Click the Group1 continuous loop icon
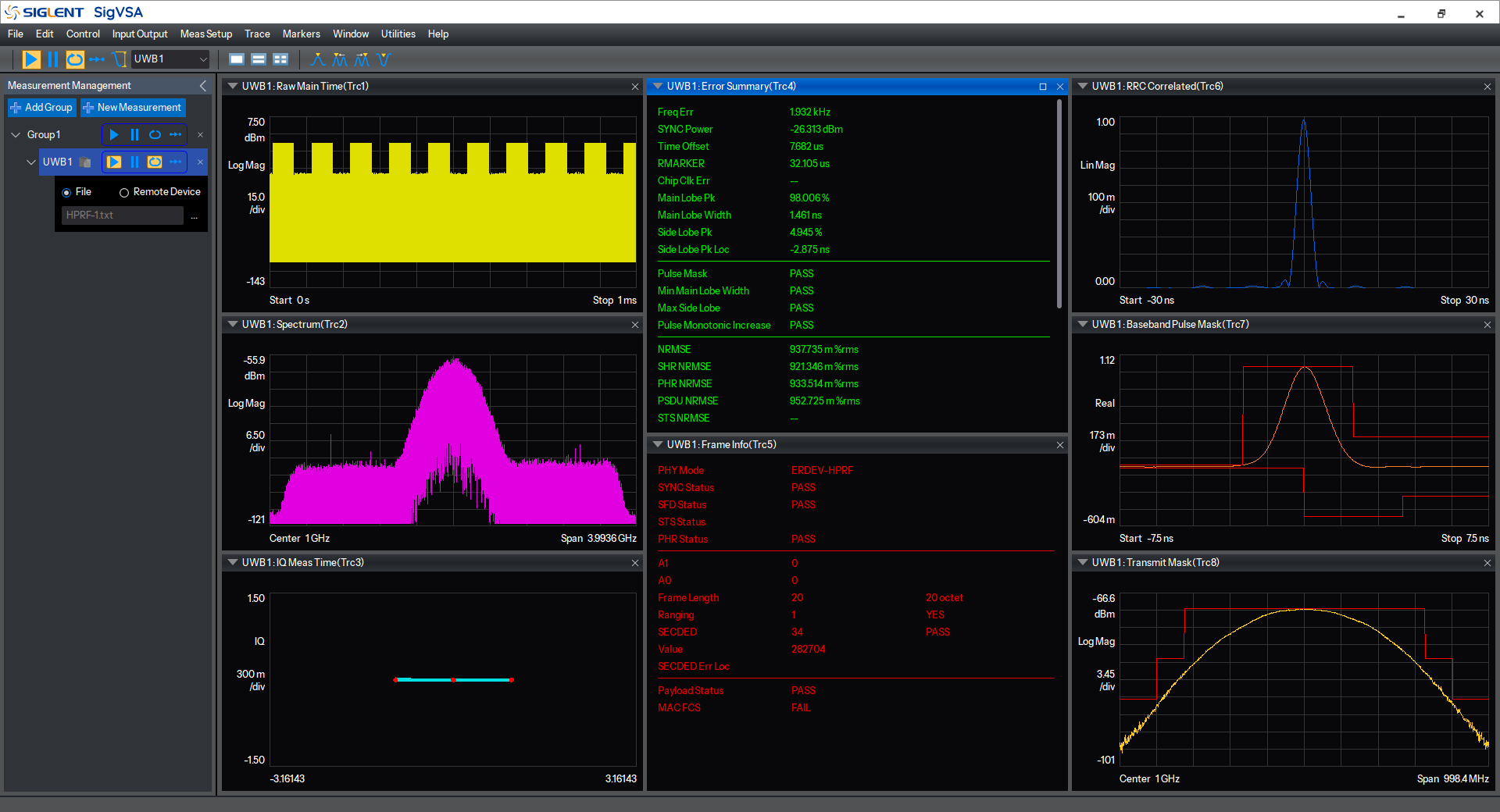Screen dimensions: 1500x812 tap(155, 135)
